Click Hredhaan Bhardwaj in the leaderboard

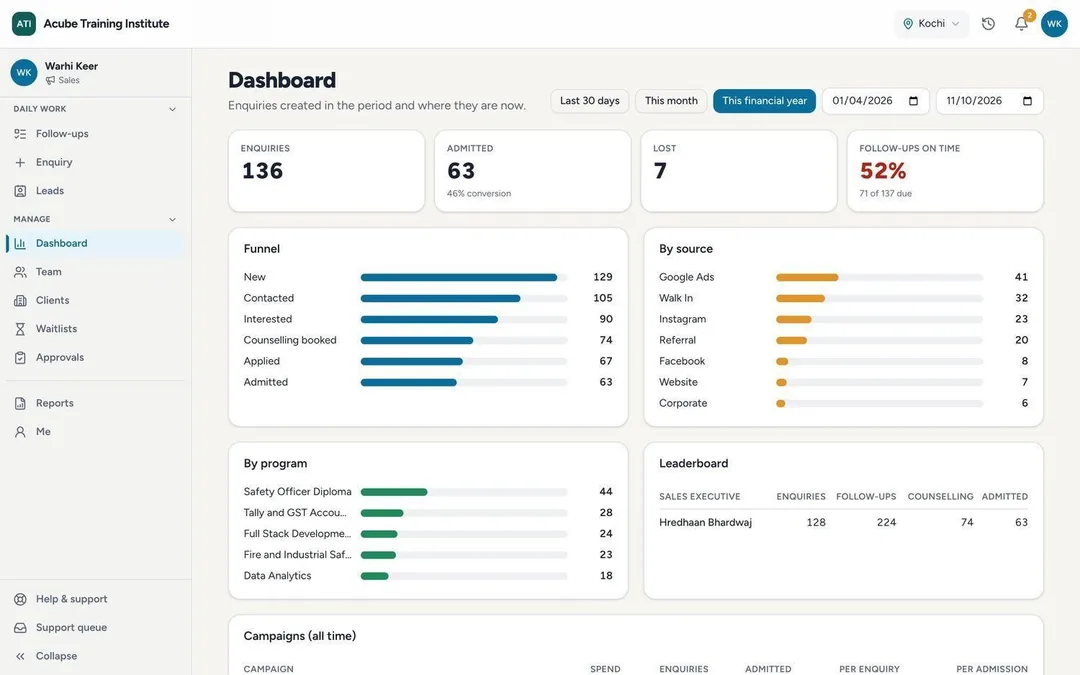[705, 522]
